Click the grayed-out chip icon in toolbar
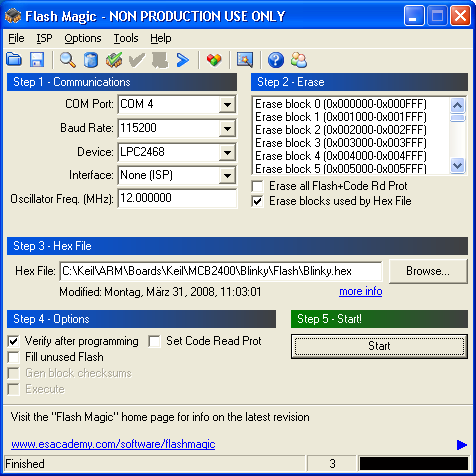The image size is (476, 476). pyautogui.click(x=160, y=60)
